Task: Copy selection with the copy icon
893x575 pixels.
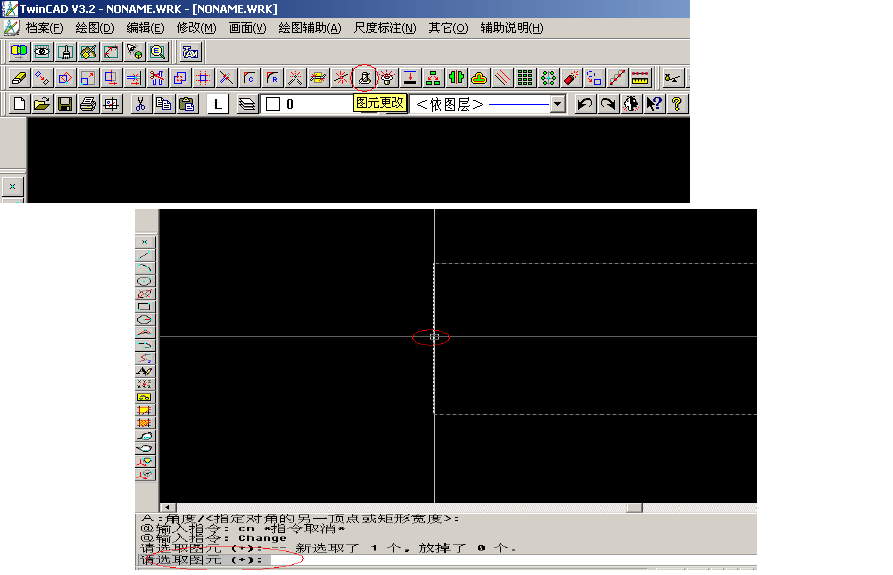Action: tap(163, 104)
